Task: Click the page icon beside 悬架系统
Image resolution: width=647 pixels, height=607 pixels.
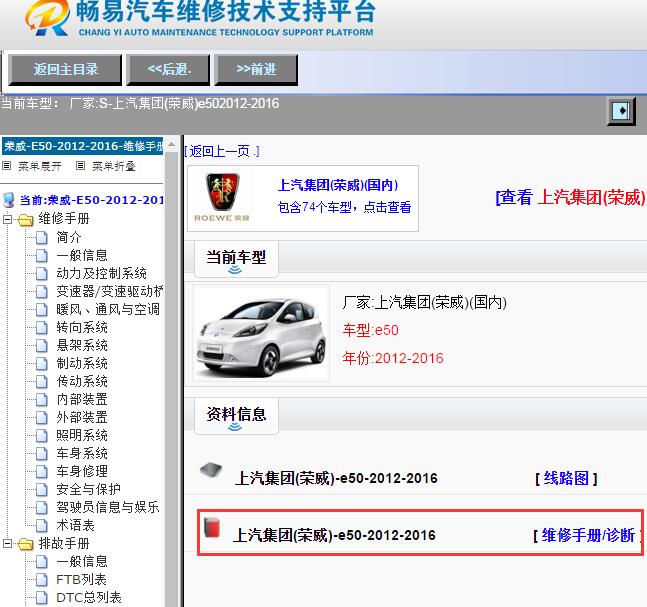Action: click(42, 346)
